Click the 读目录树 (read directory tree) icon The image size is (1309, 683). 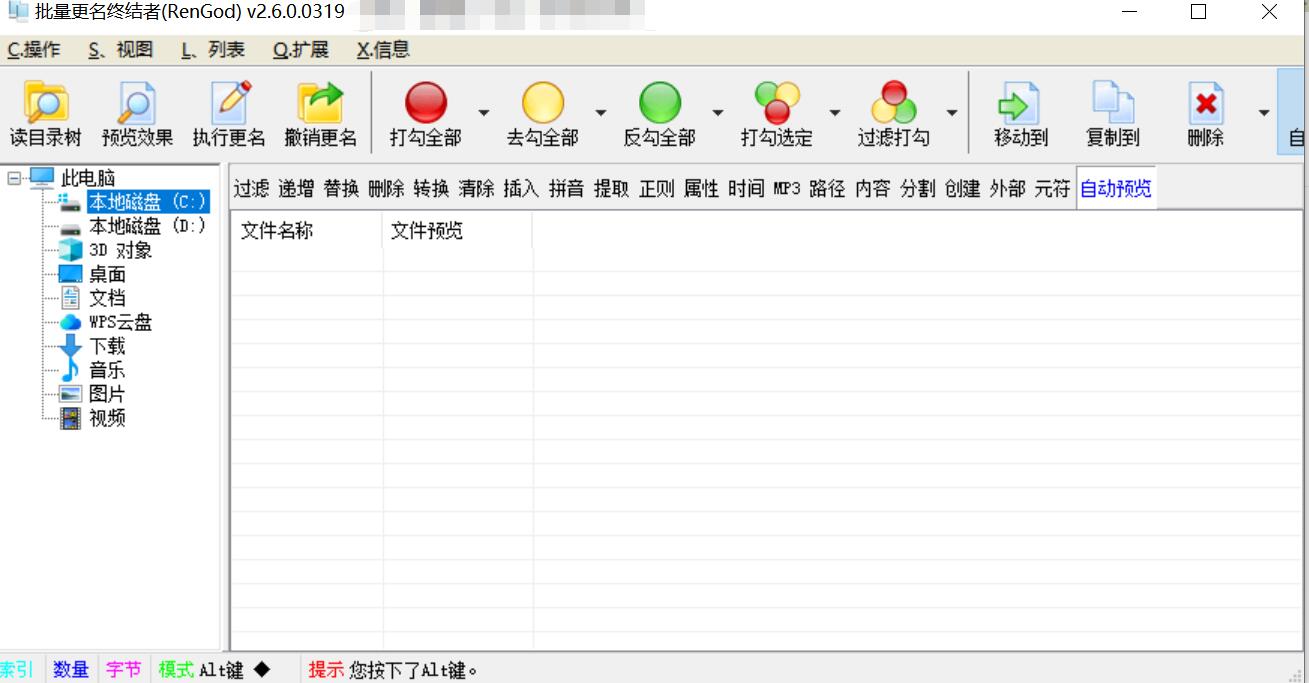(44, 110)
